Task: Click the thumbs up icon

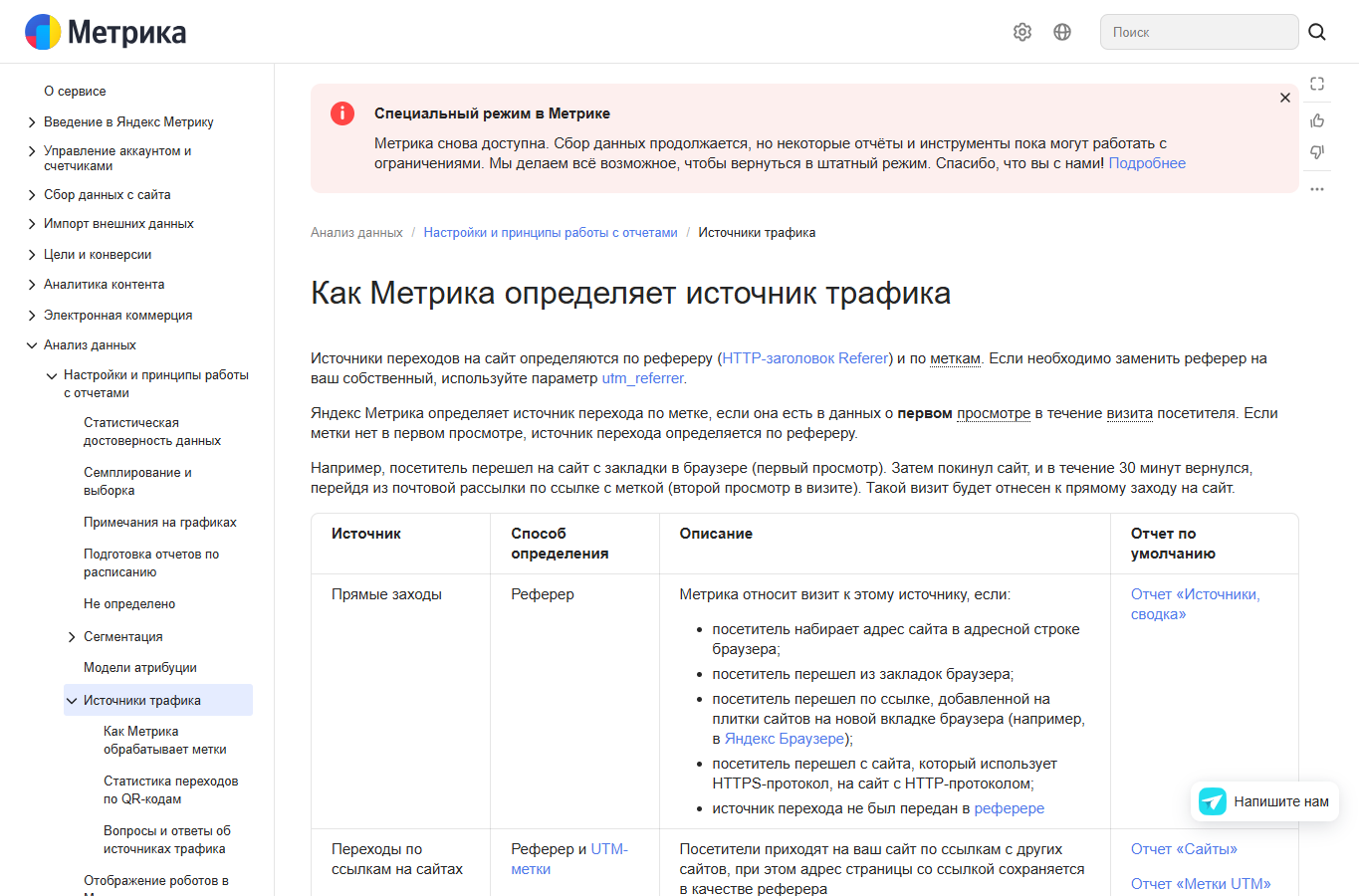Action: (x=1317, y=120)
